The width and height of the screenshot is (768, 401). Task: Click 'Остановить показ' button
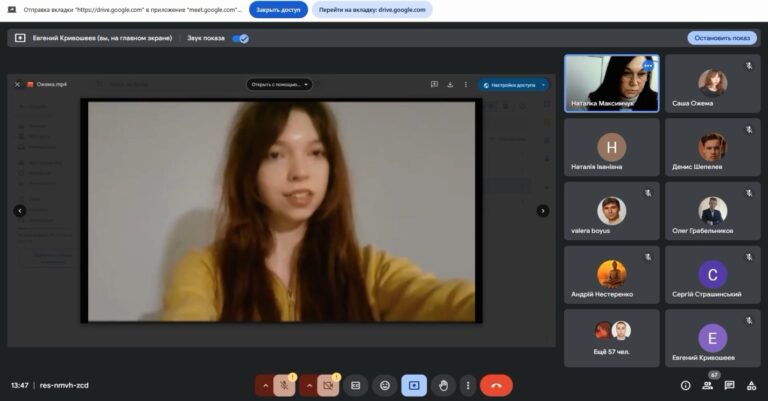point(722,38)
